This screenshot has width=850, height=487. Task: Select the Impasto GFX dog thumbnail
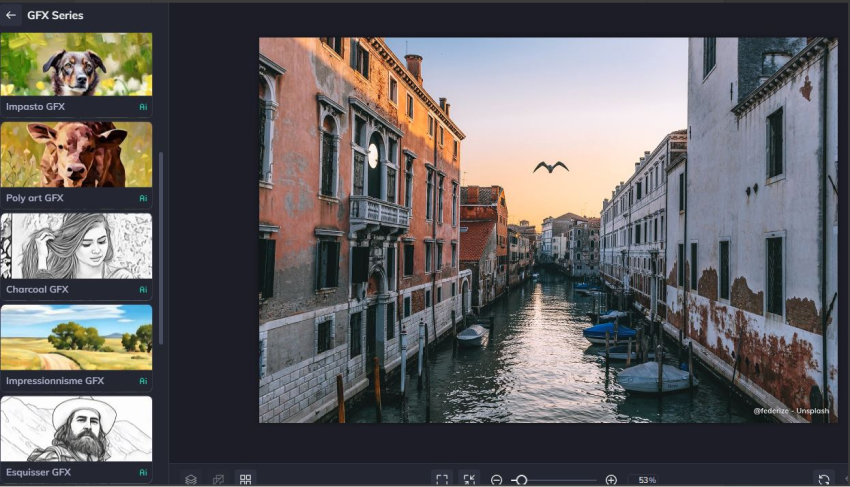coord(76,65)
